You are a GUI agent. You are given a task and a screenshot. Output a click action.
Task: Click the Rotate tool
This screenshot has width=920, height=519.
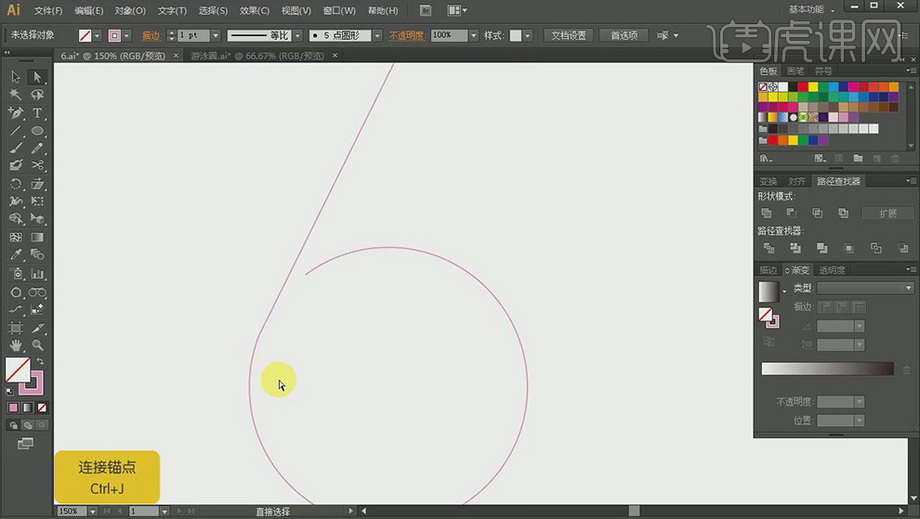click(x=16, y=184)
